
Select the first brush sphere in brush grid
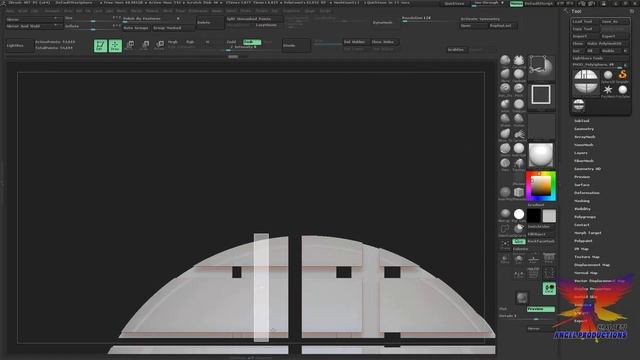point(505,60)
